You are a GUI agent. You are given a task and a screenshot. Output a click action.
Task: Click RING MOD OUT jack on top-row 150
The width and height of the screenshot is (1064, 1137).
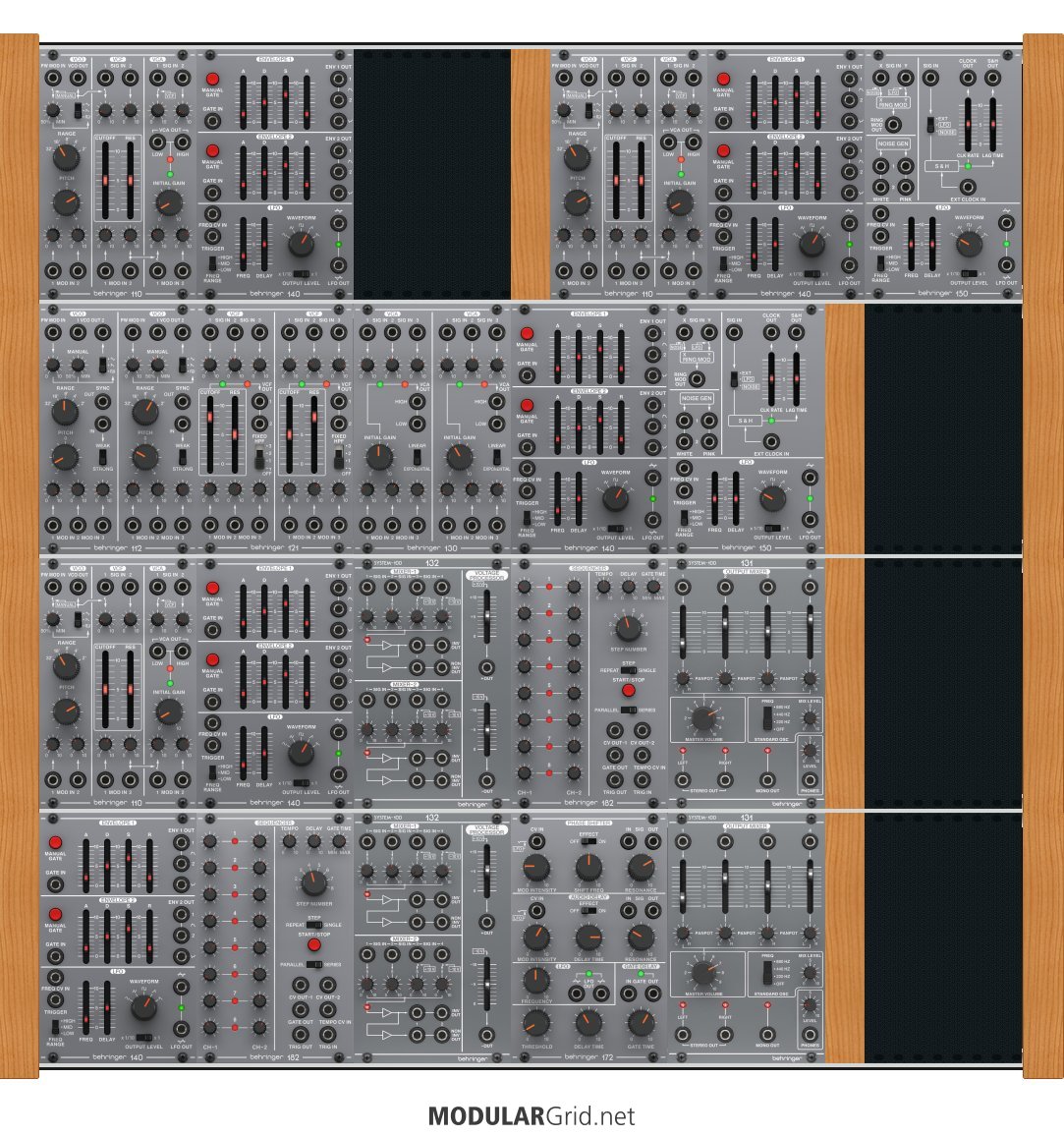(x=894, y=123)
